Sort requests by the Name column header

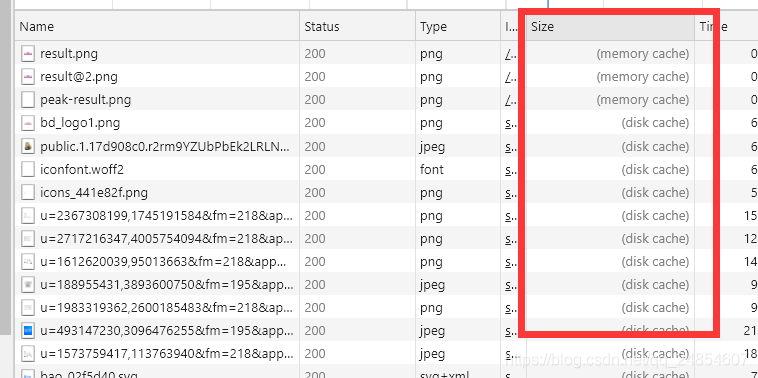click(x=157, y=27)
